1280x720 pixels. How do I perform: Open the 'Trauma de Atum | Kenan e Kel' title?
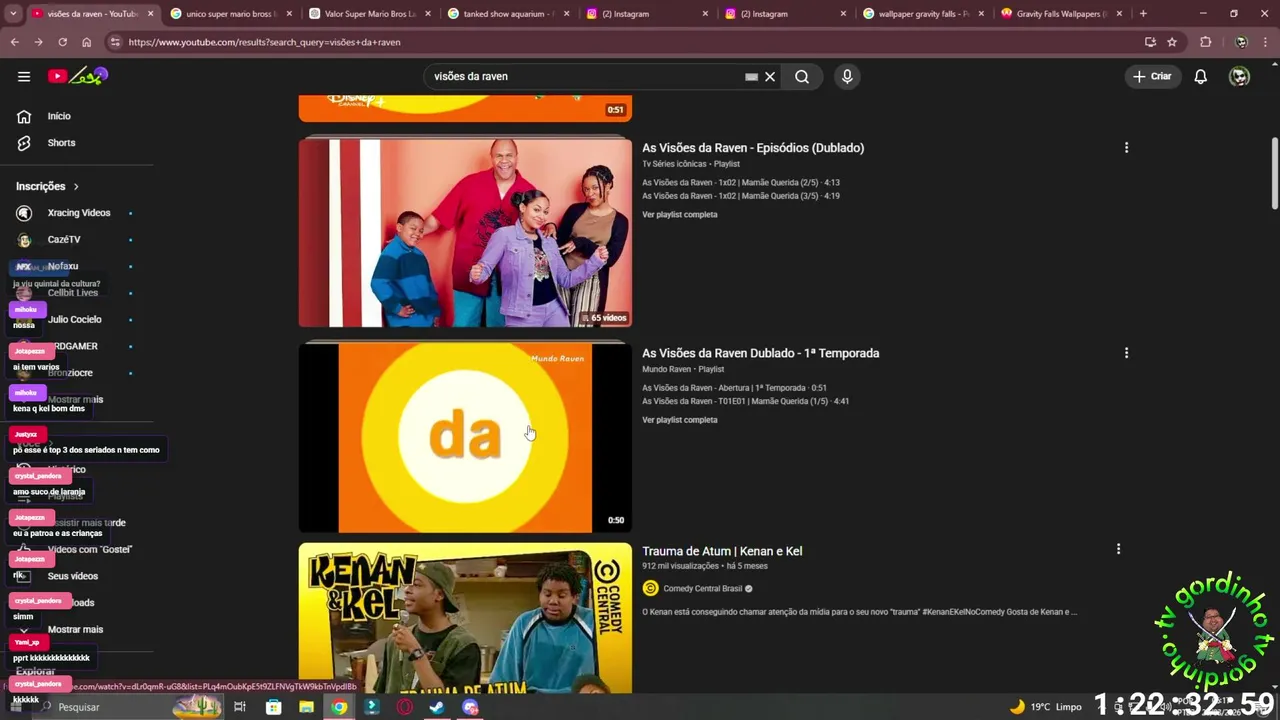tap(722, 551)
